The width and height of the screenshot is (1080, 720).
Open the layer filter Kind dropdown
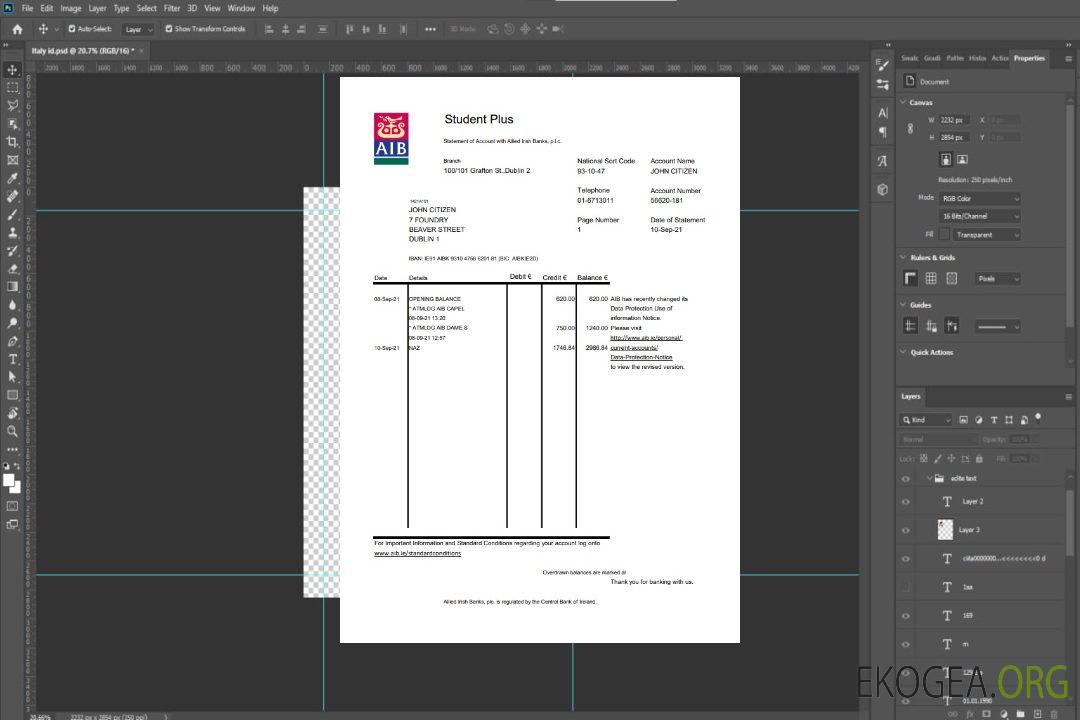point(926,420)
